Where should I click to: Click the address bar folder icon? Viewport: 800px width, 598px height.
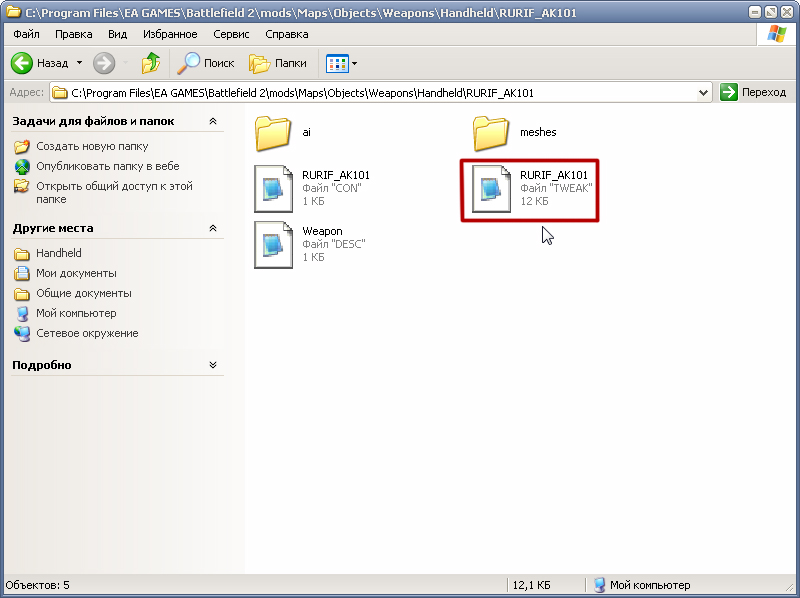click(x=60, y=93)
